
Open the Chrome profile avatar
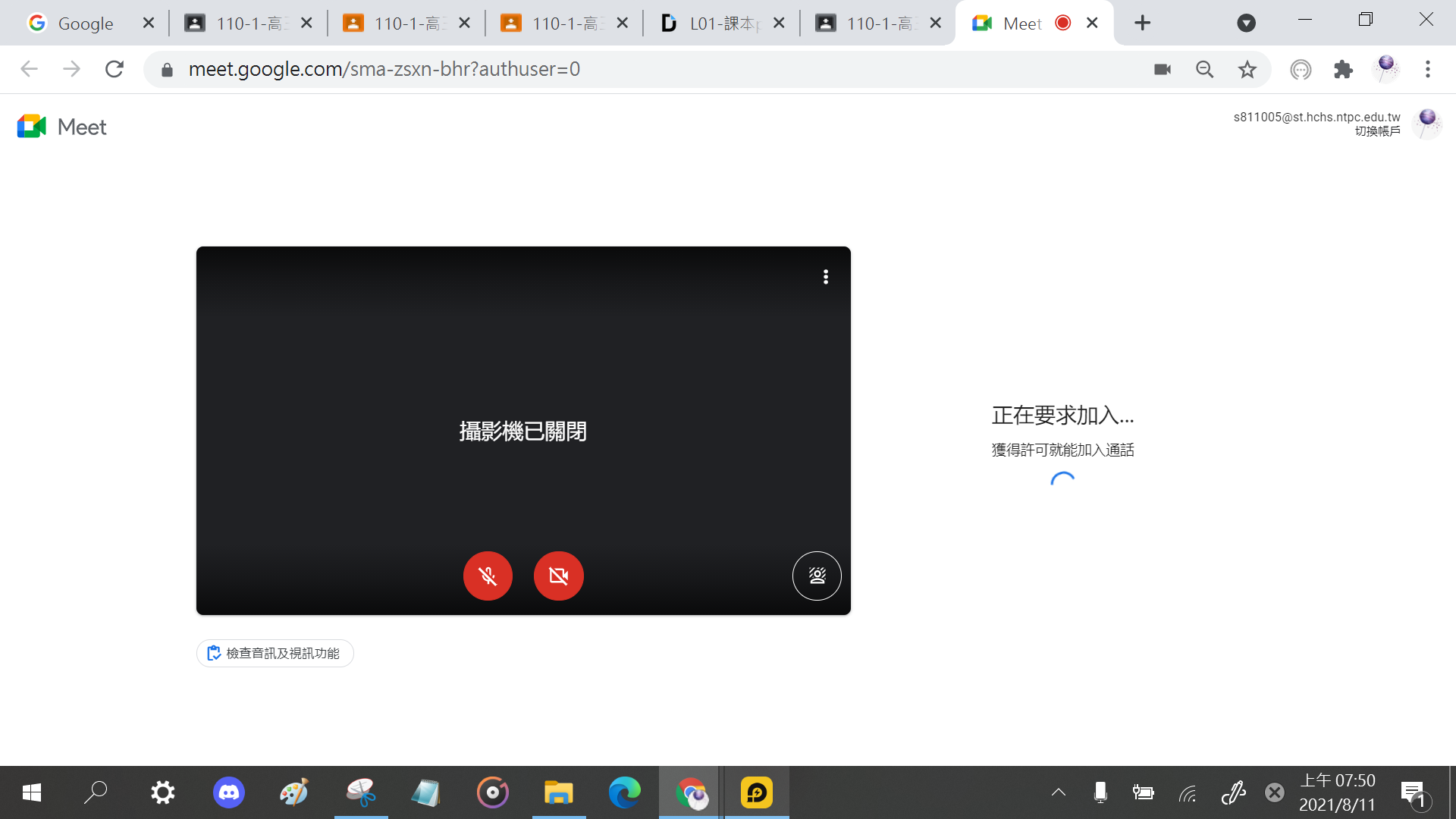tap(1385, 69)
